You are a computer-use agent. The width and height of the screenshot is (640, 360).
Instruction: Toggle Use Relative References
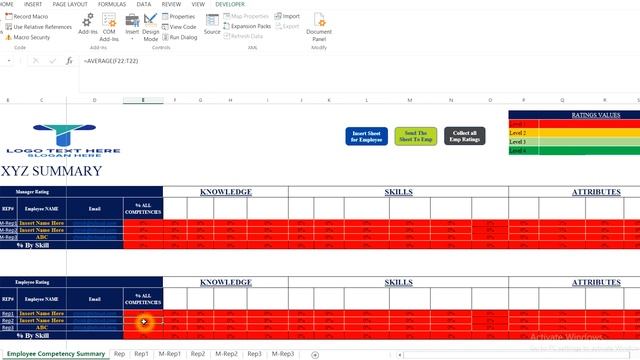coord(38,27)
